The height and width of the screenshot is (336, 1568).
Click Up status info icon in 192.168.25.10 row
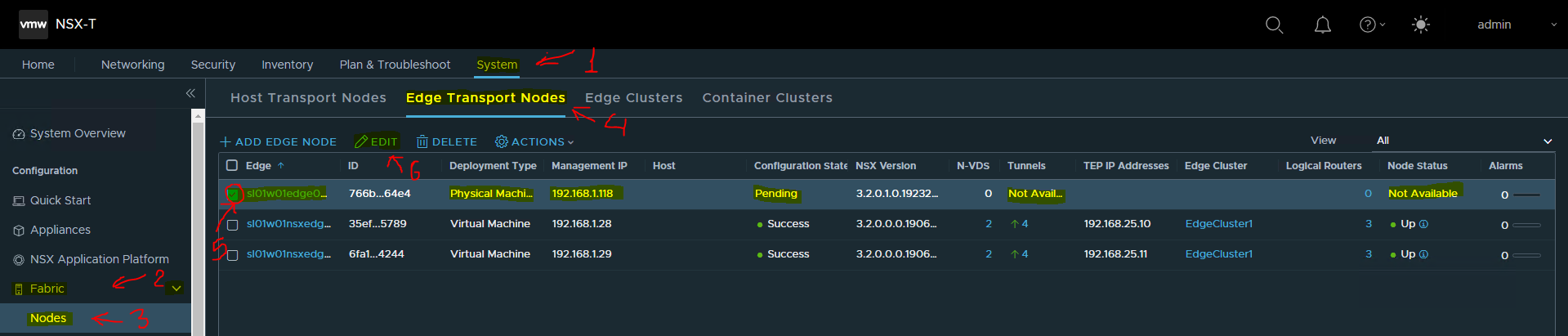point(1423,224)
